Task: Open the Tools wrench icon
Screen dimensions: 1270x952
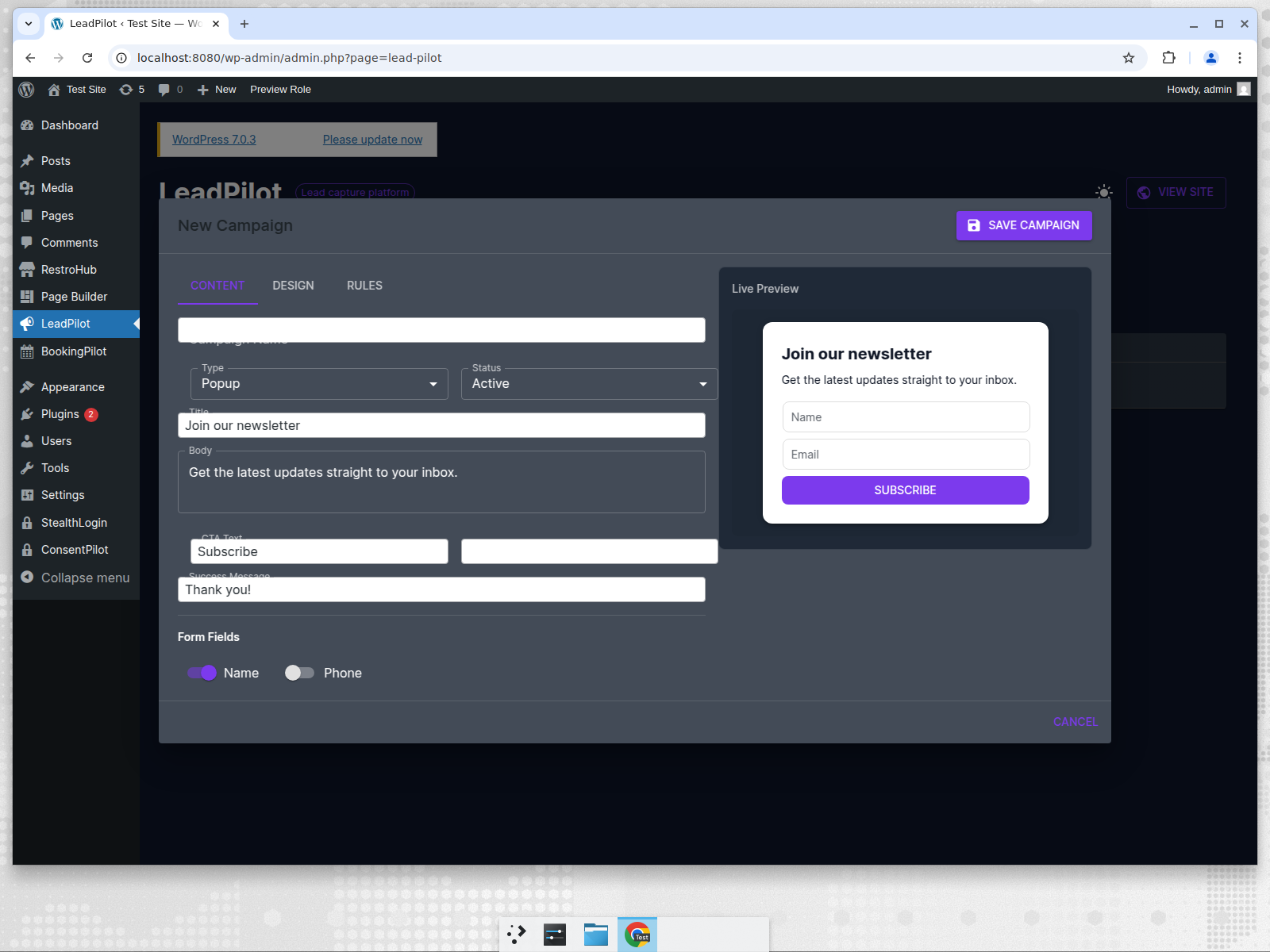Action: pyautogui.click(x=27, y=468)
